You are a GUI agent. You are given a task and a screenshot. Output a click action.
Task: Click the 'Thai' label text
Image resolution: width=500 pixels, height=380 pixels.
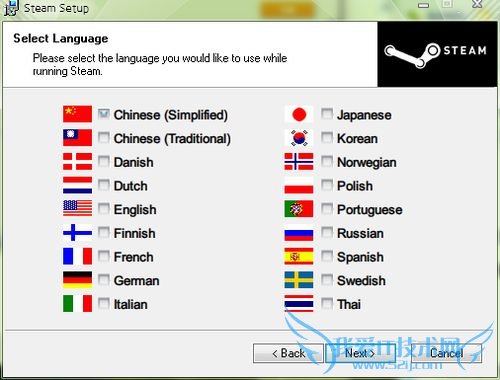point(349,304)
